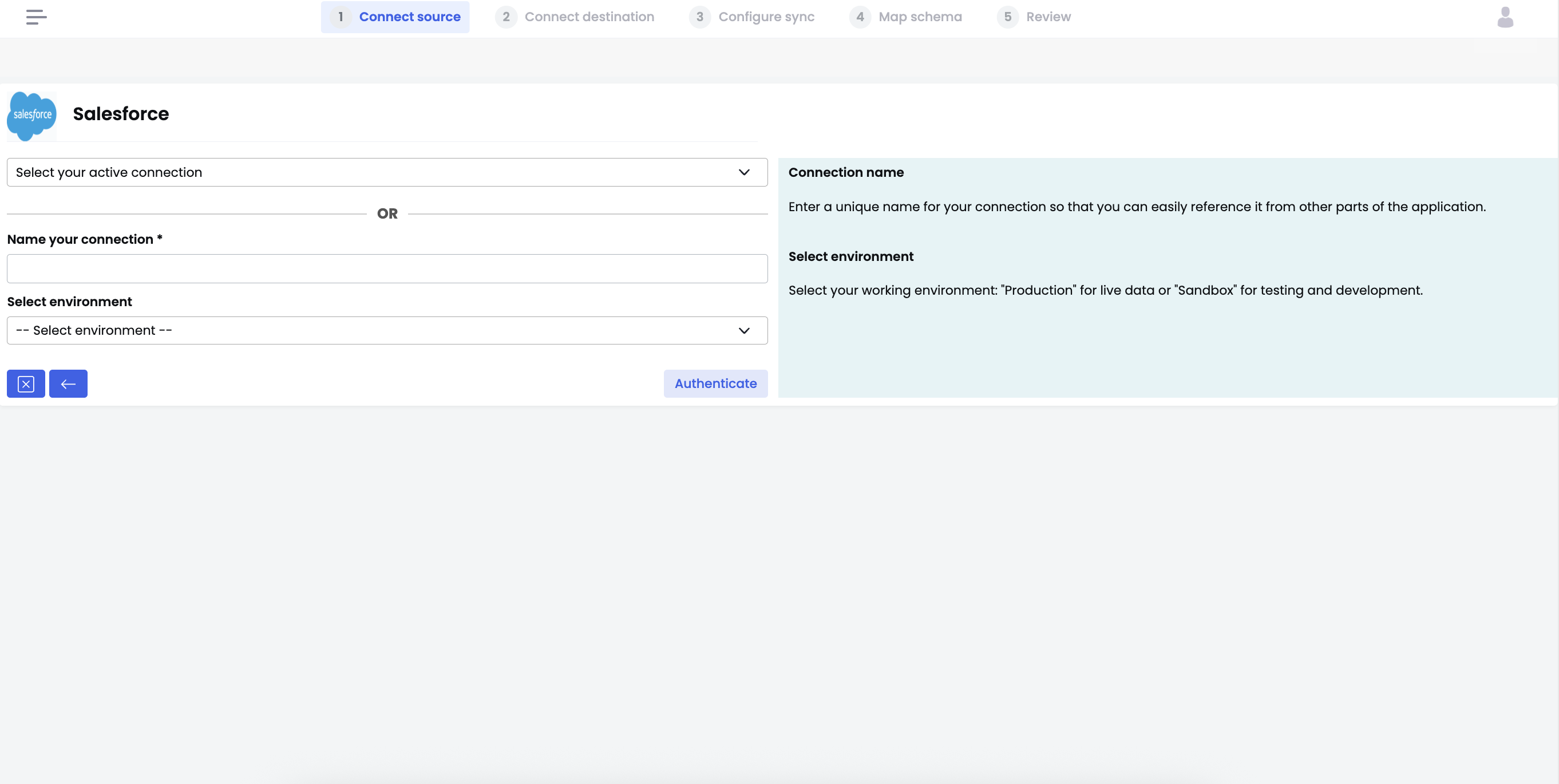Open the Configure sync step
This screenshot has height=784, width=1559.
(x=752, y=17)
